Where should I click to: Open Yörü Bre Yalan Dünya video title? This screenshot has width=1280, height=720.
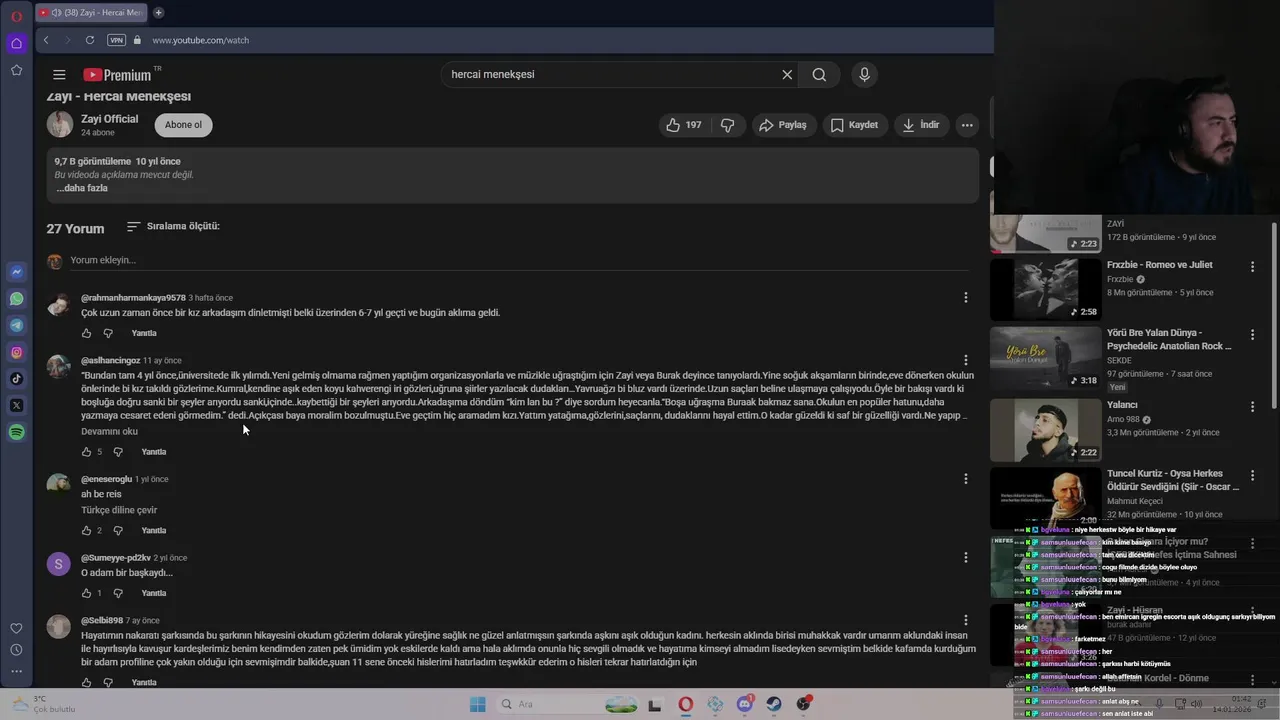tap(1169, 339)
